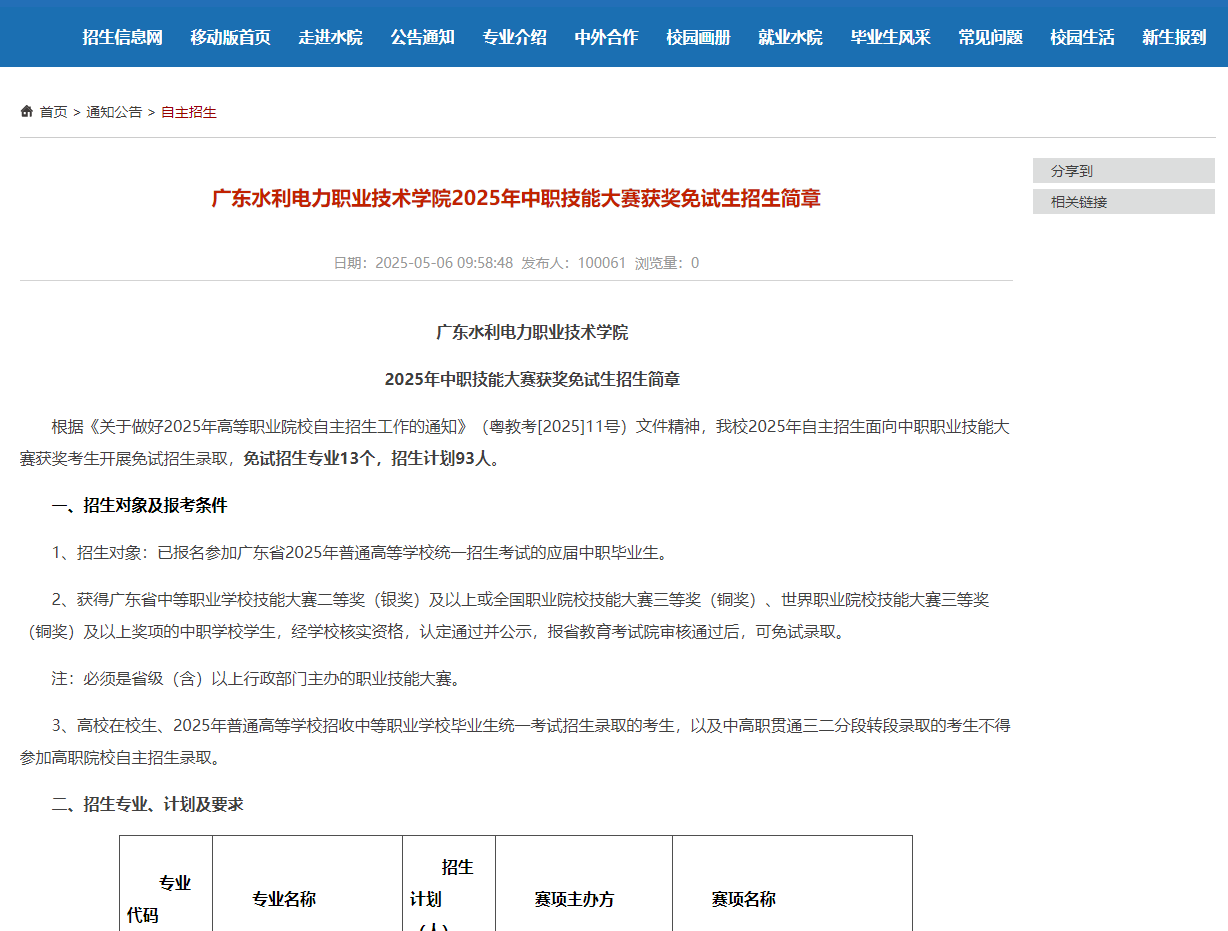
Task: Visit 中外合作 from the navigation bar
Action: pyautogui.click(x=605, y=33)
